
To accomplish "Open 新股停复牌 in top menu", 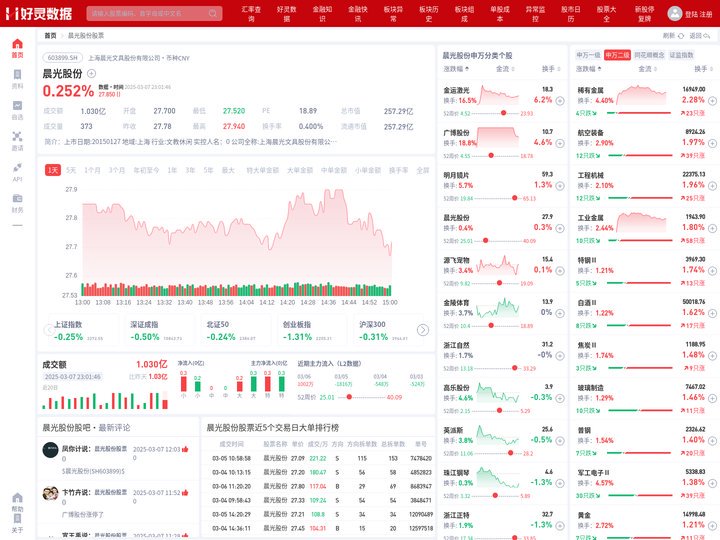I will 645,14.
